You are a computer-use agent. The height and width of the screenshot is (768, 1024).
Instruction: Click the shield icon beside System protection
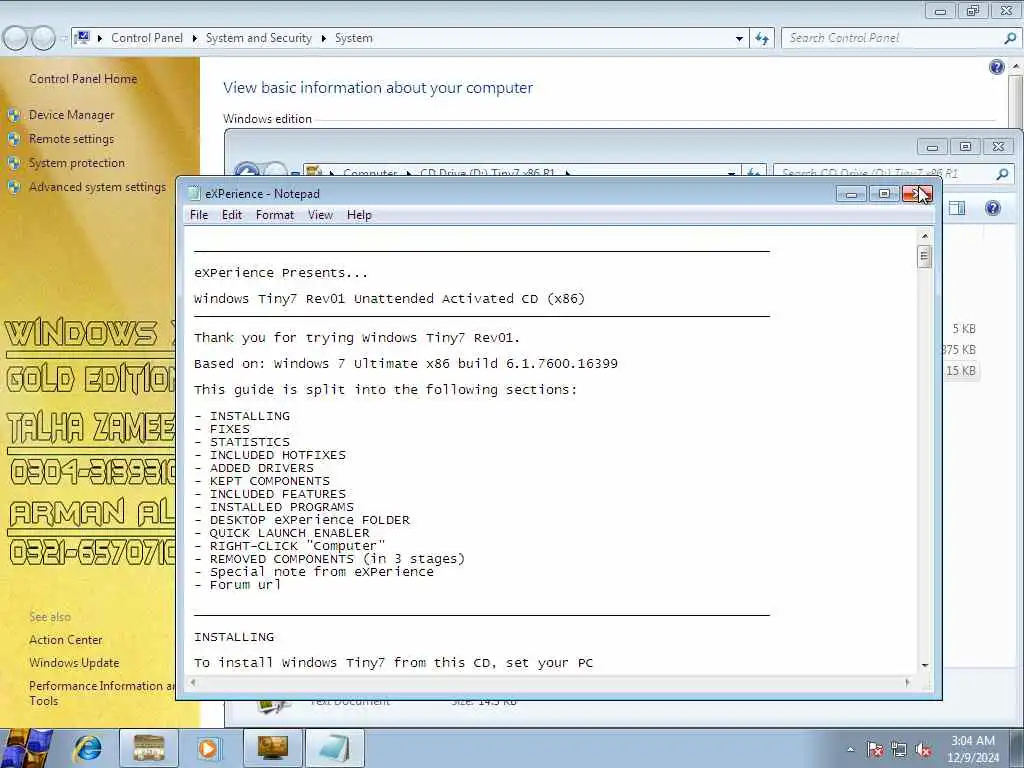pos(14,163)
